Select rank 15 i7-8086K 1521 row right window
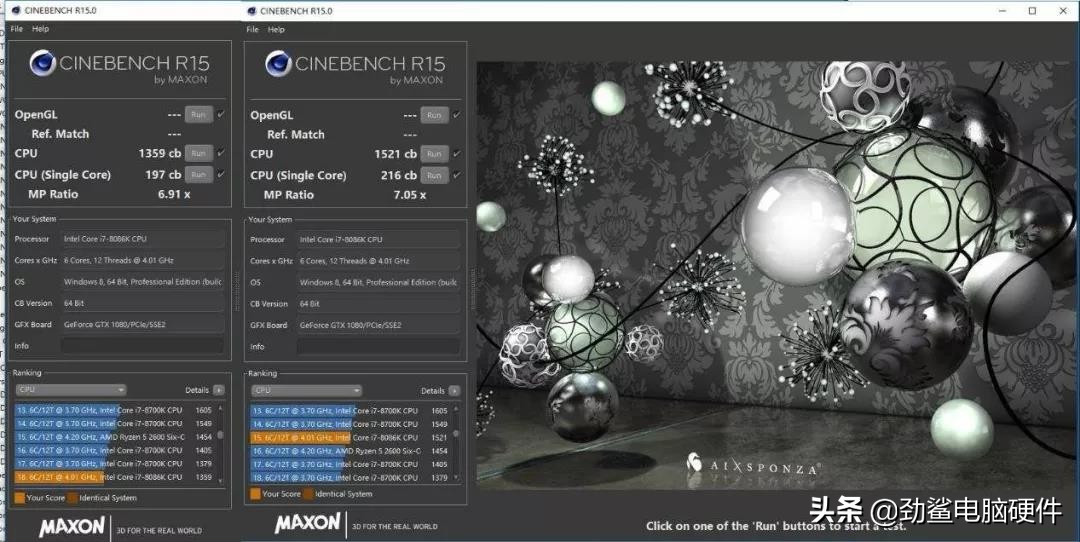The image size is (1080, 542). 350,437
